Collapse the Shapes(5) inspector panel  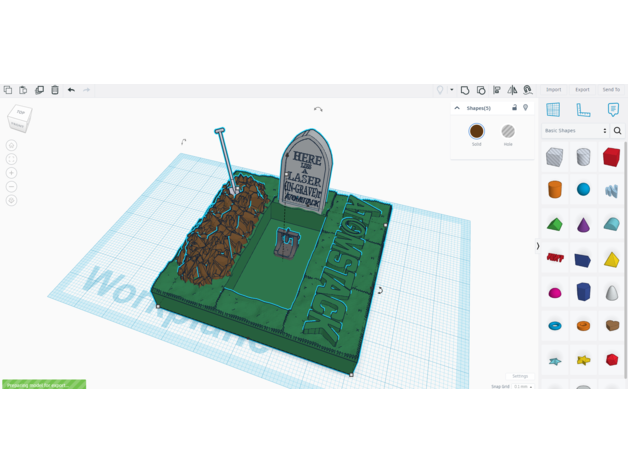[x=457, y=108]
